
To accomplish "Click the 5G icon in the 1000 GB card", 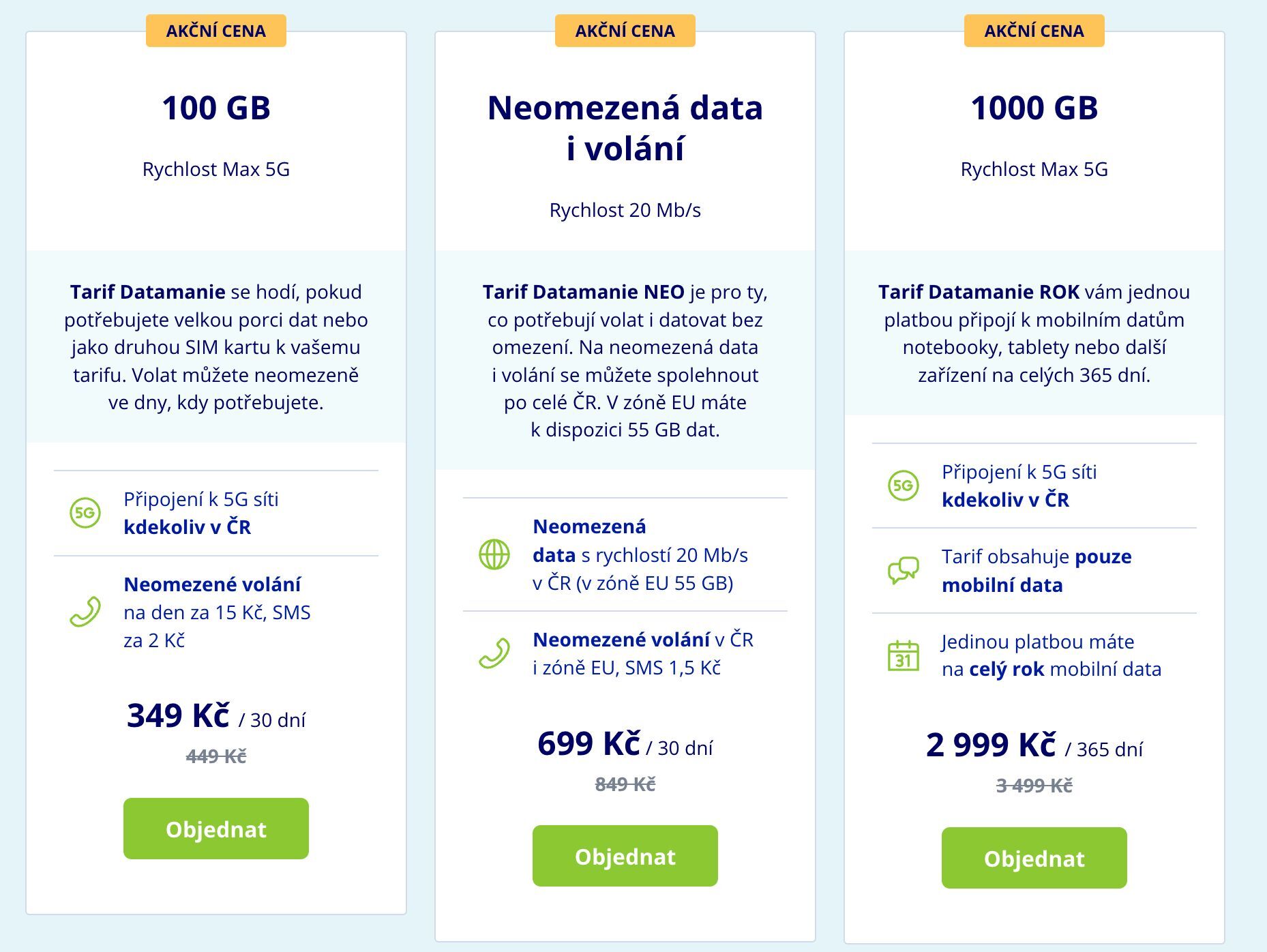I will (x=904, y=486).
